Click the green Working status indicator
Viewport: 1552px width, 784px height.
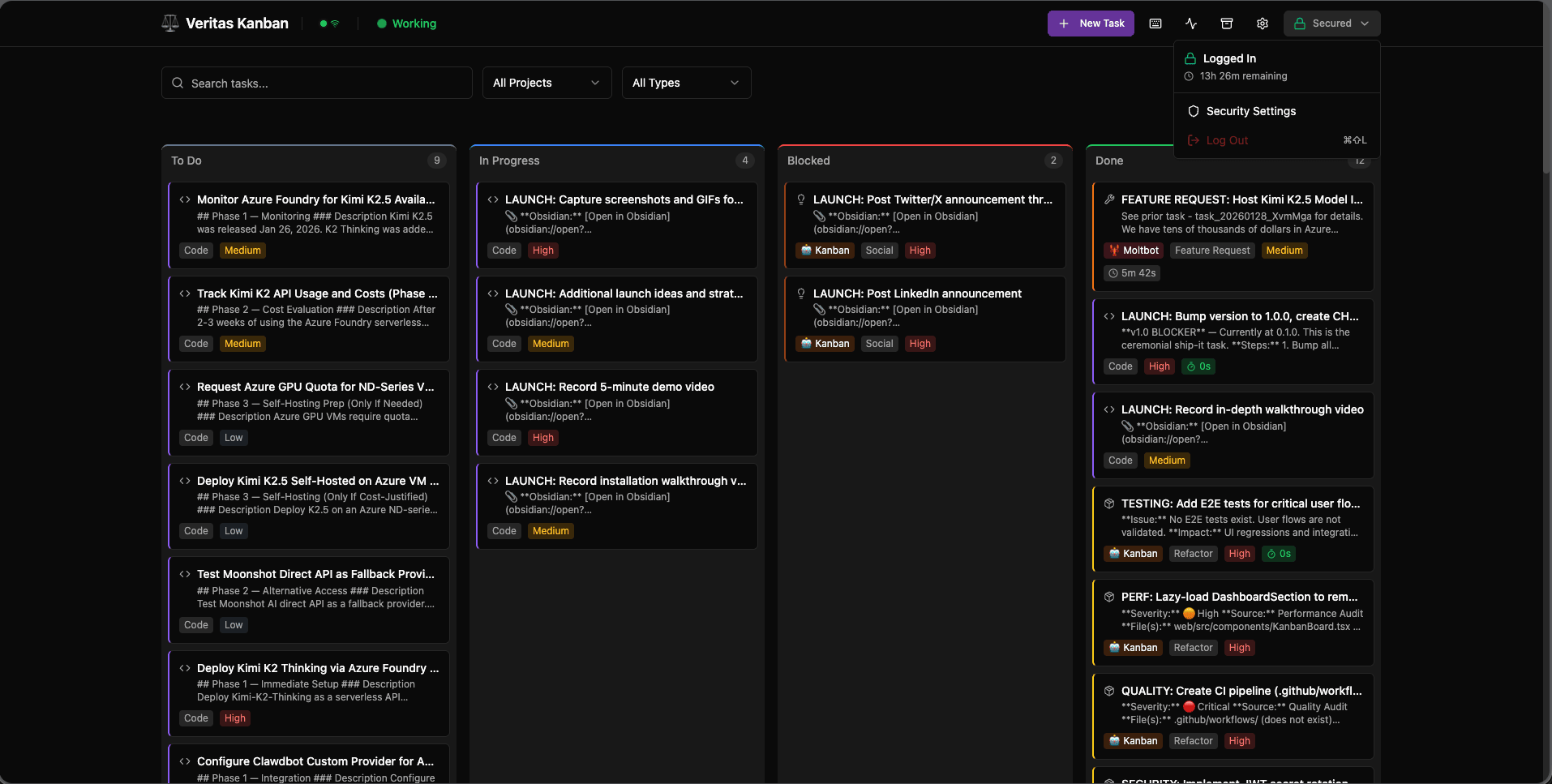coord(407,24)
